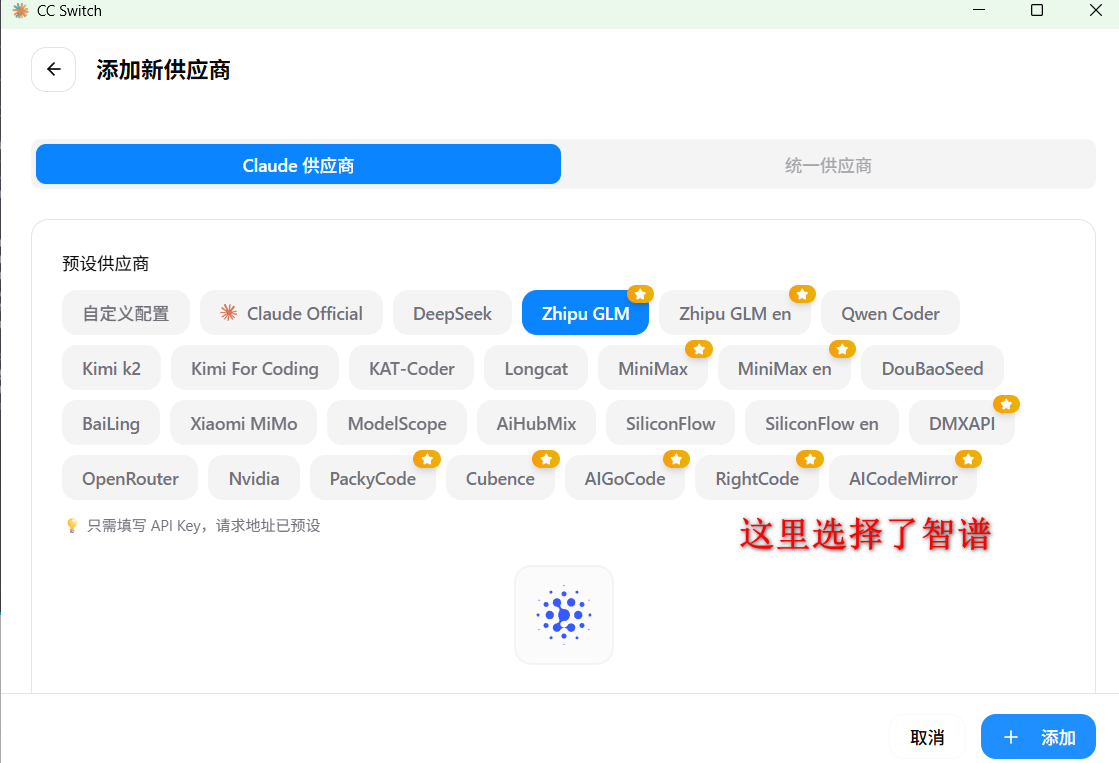Switch to the 统一供应商 tab
Image resolution: width=1119 pixels, height=763 pixels.
pyautogui.click(x=828, y=165)
